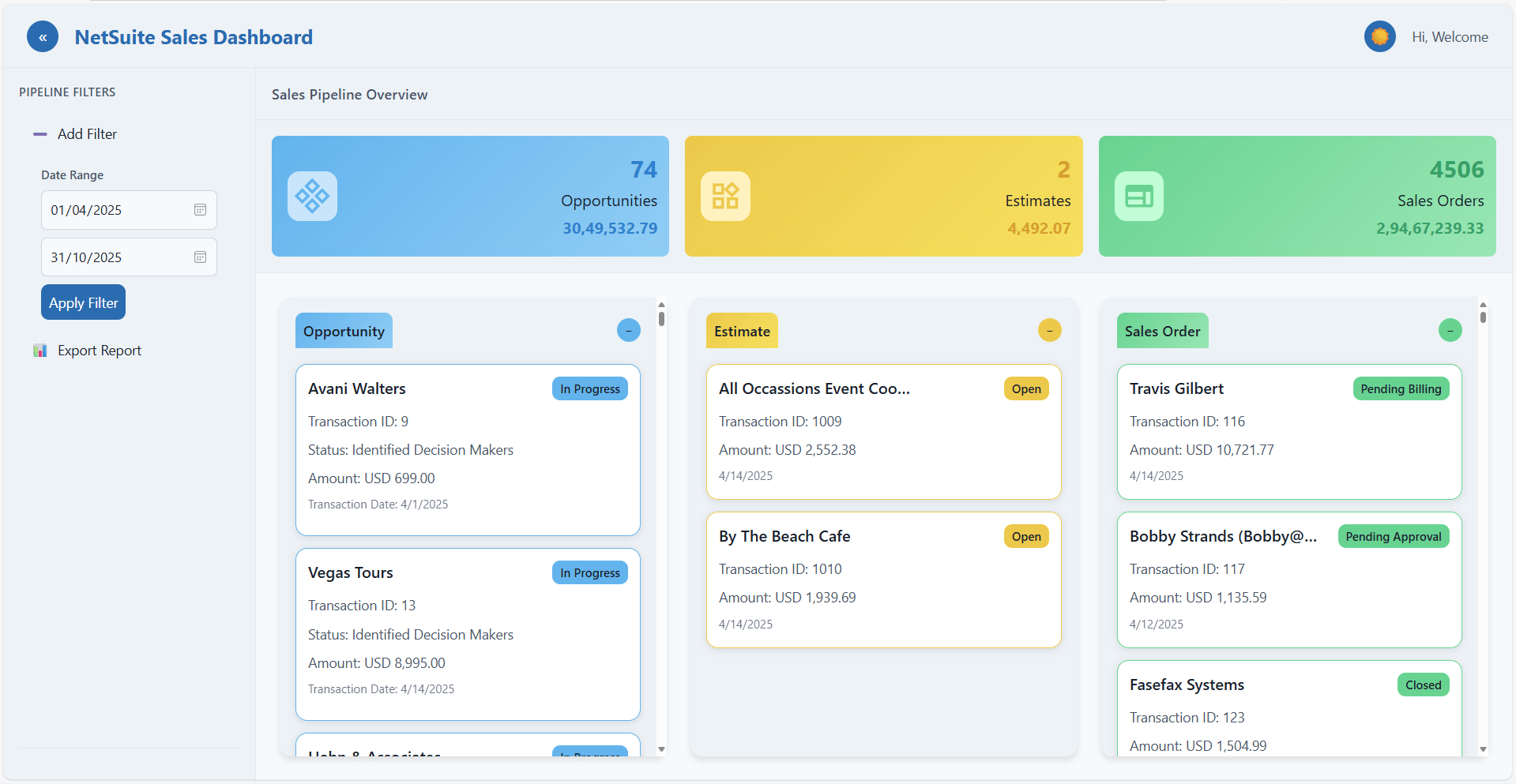Select the Opportunity column header label
1516x784 pixels.
tap(343, 330)
